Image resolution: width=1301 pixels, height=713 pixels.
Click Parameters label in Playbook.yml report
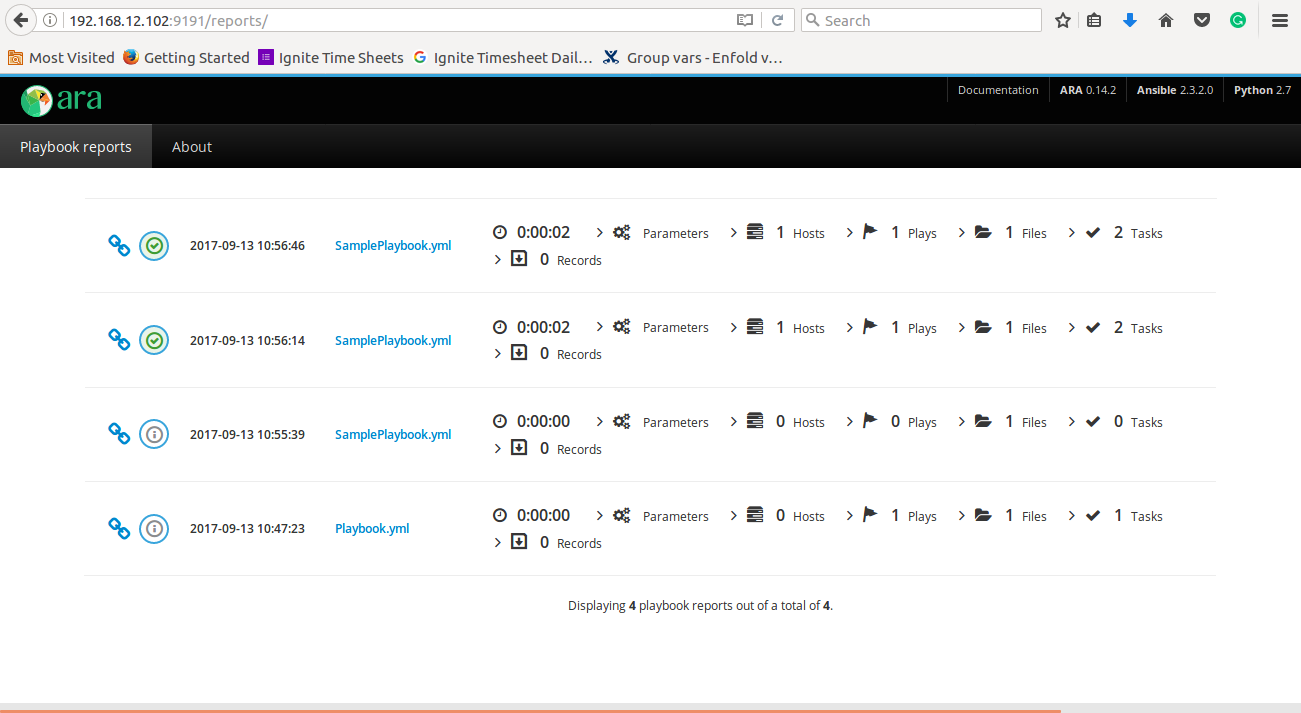(x=676, y=516)
